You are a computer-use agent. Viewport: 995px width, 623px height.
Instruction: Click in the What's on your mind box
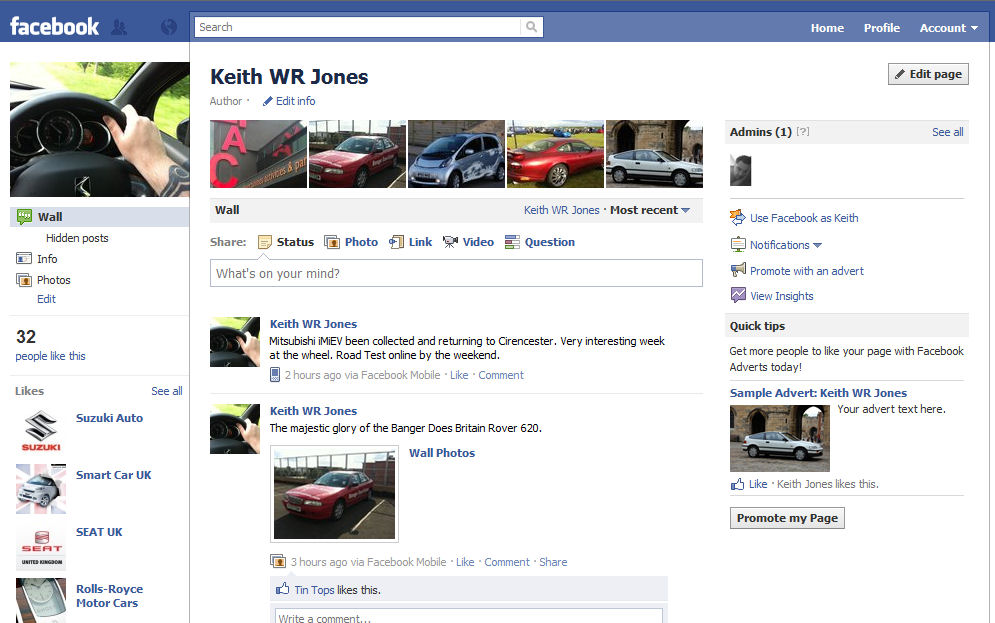(456, 273)
